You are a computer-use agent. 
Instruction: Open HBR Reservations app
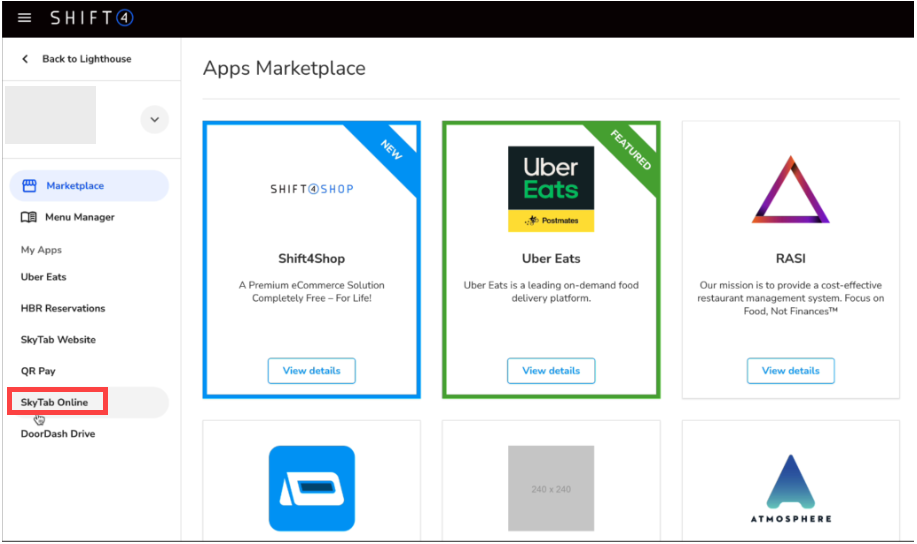(x=63, y=308)
